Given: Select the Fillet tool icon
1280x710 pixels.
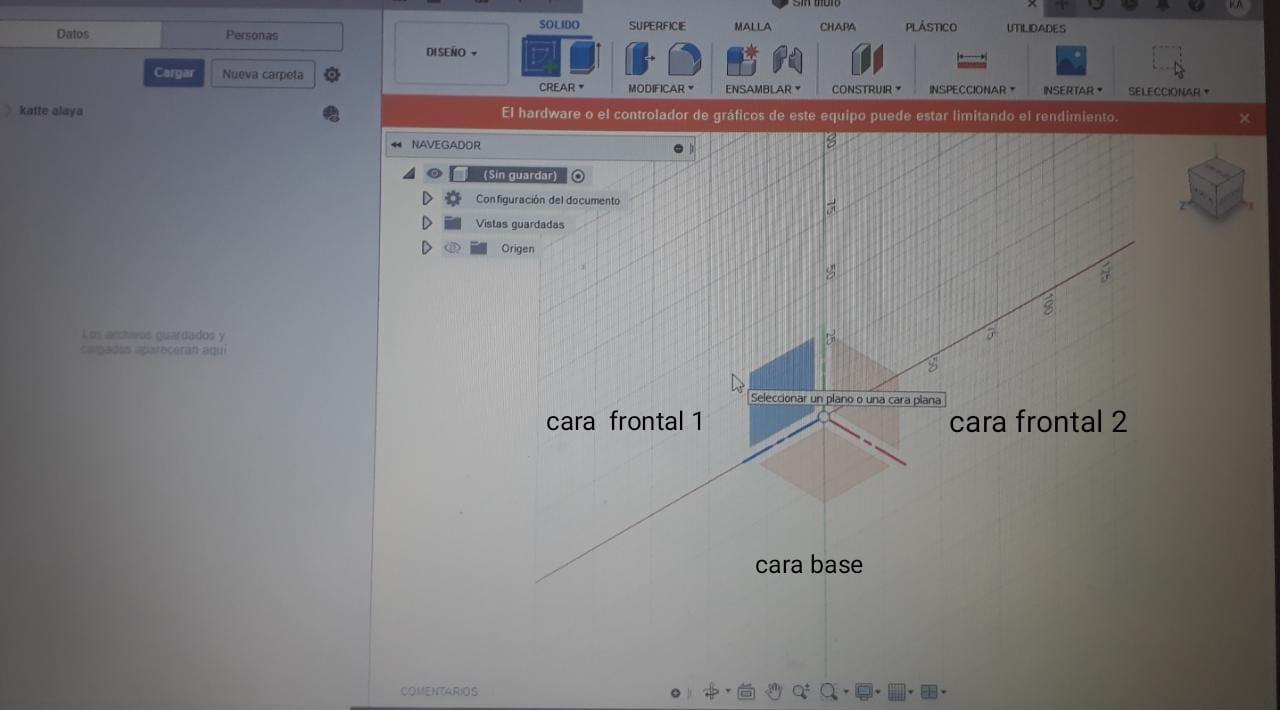Looking at the screenshot, I should click(684, 59).
